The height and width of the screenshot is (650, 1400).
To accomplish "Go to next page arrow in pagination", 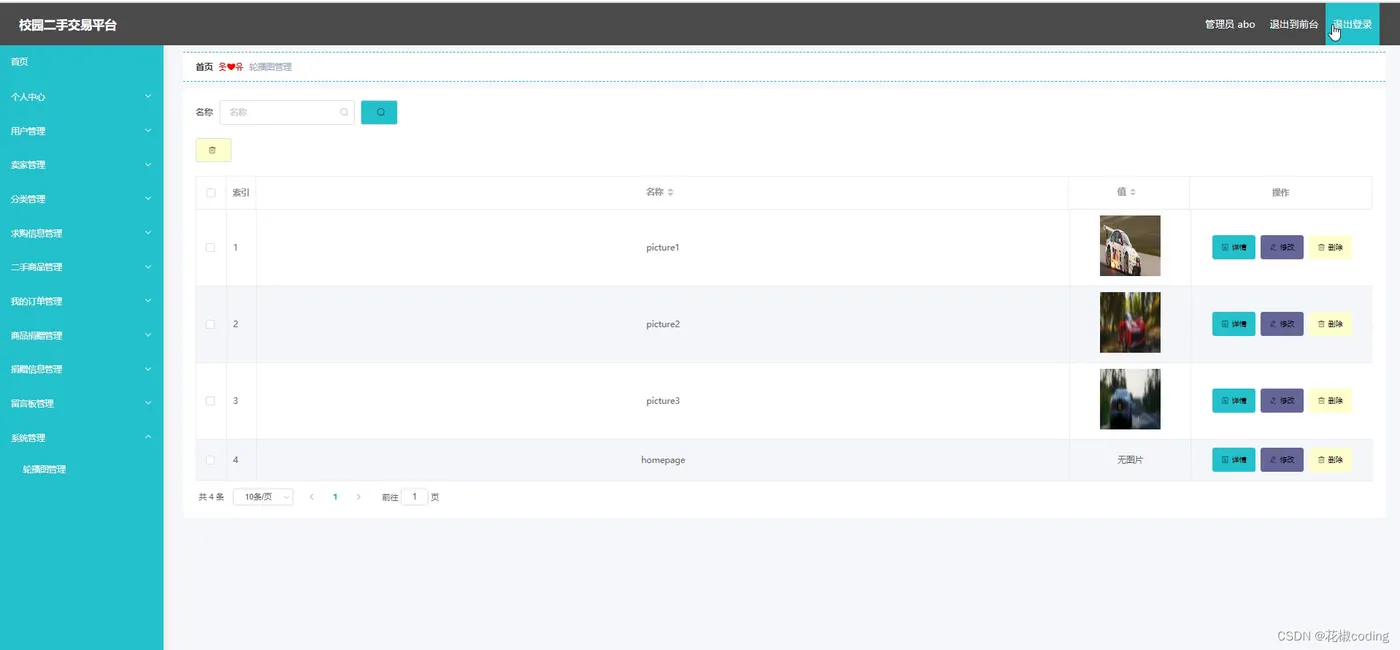I will pyautogui.click(x=359, y=497).
